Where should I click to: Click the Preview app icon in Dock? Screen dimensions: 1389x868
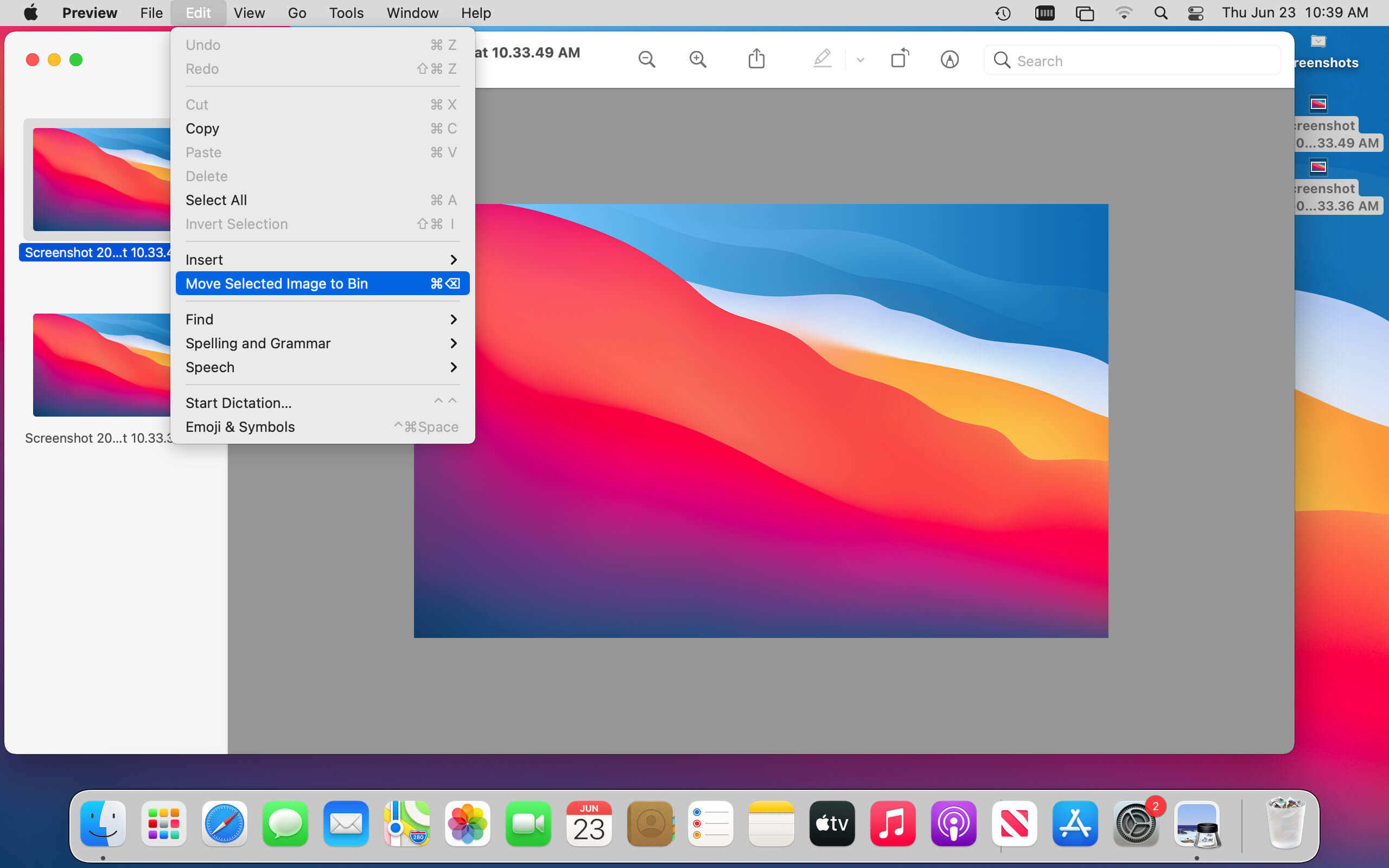(x=1197, y=824)
